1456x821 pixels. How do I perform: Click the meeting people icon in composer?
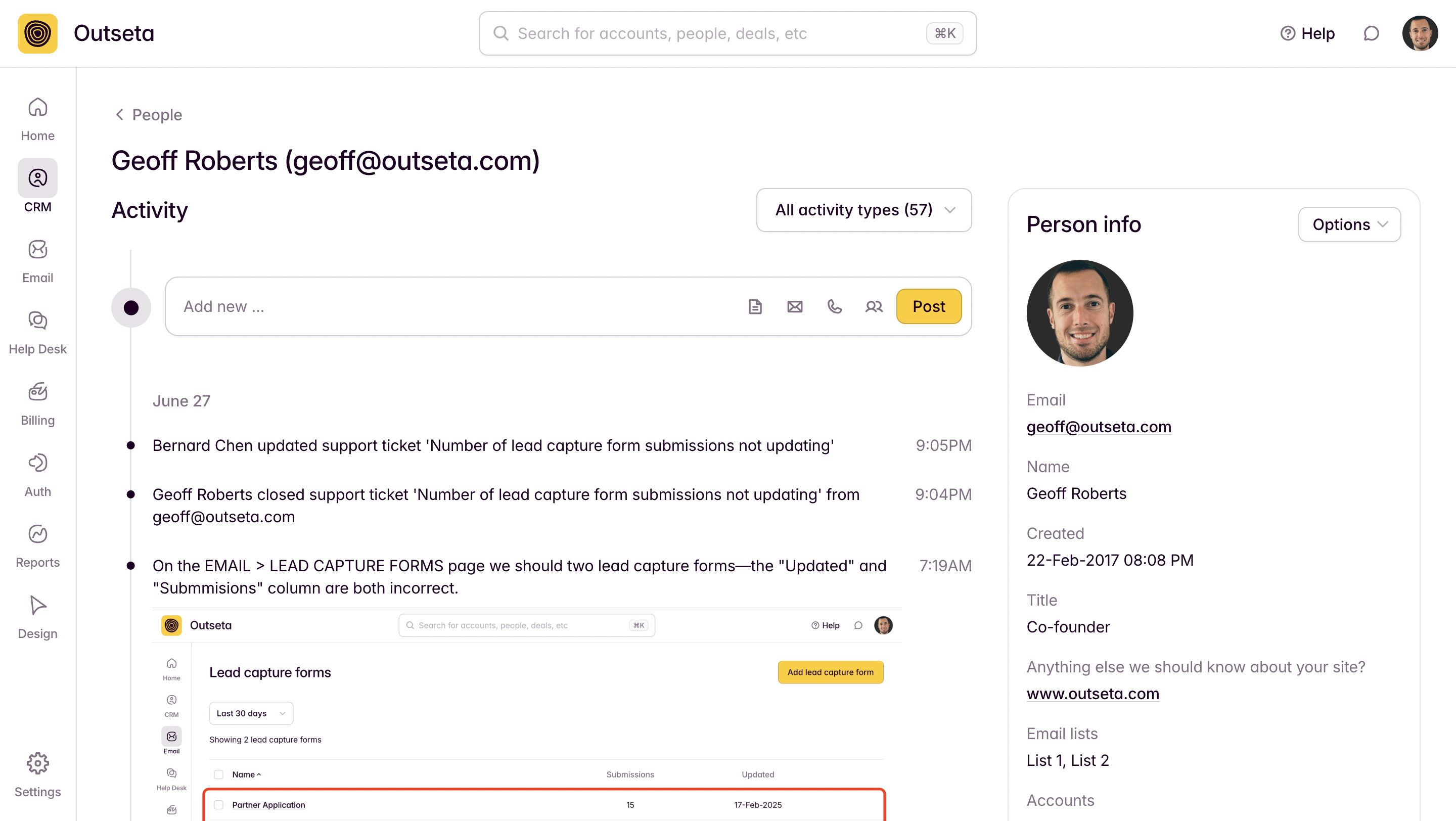[x=874, y=306]
